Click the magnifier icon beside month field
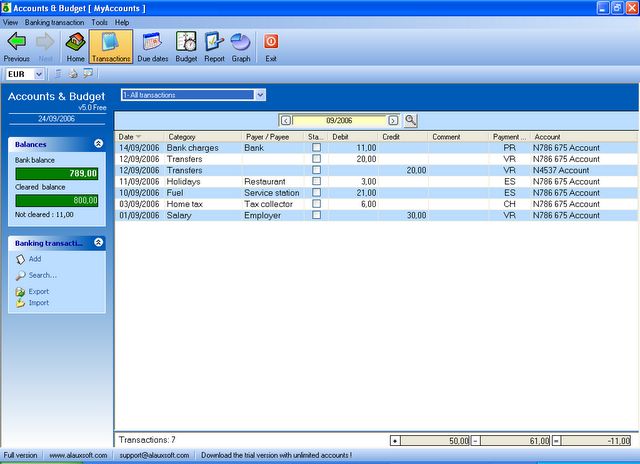The image size is (640, 464). pyautogui.click(x=410, y=120)
